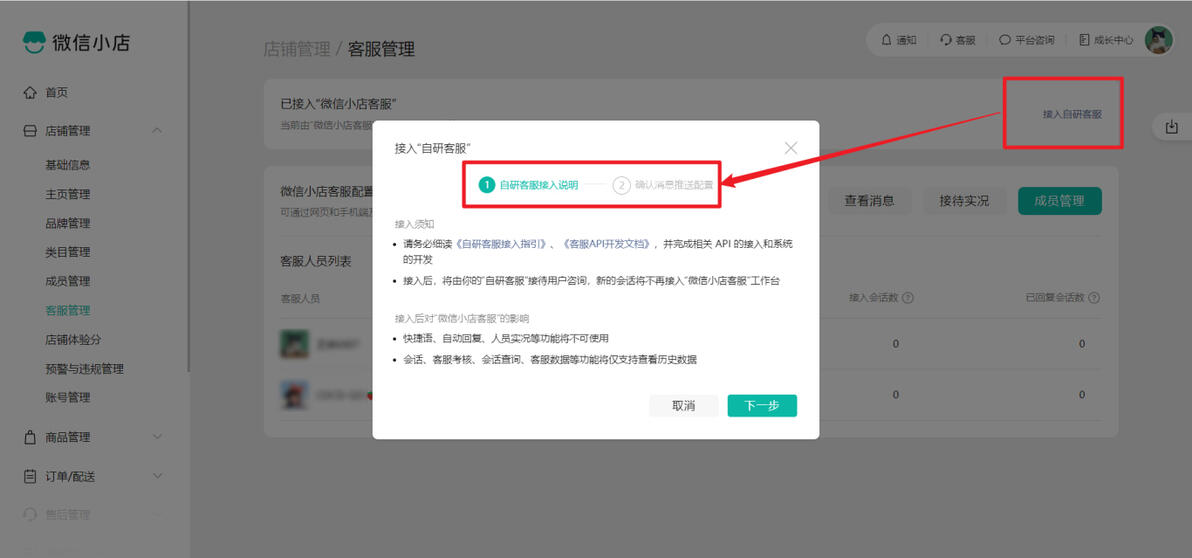Screen dimensions: 1192x558
Task: Select 成员管理 in the sidebar menu
Action: tap(68, 281)
